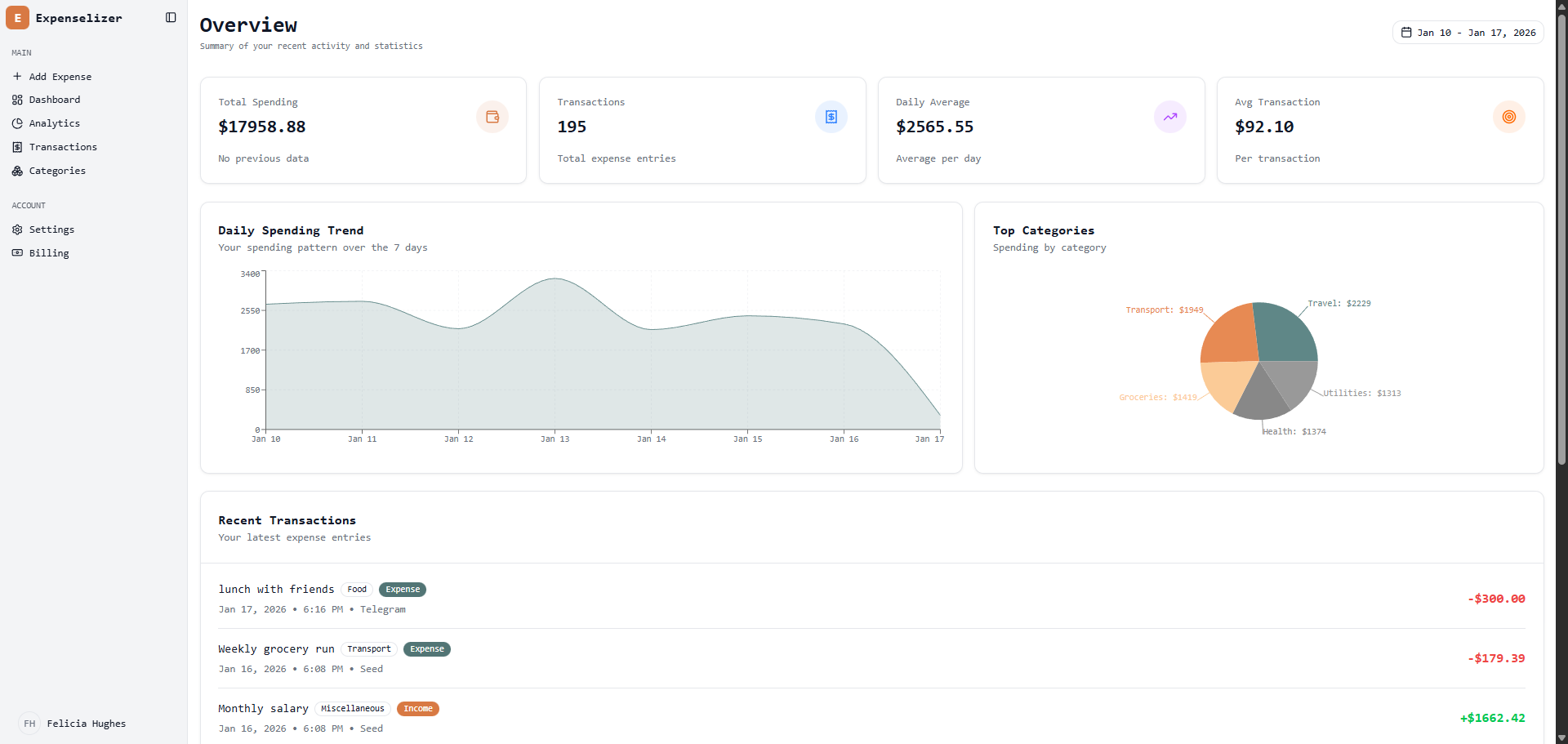
Task: Select the Add Expense plus icon
Action: coord(17,76)
